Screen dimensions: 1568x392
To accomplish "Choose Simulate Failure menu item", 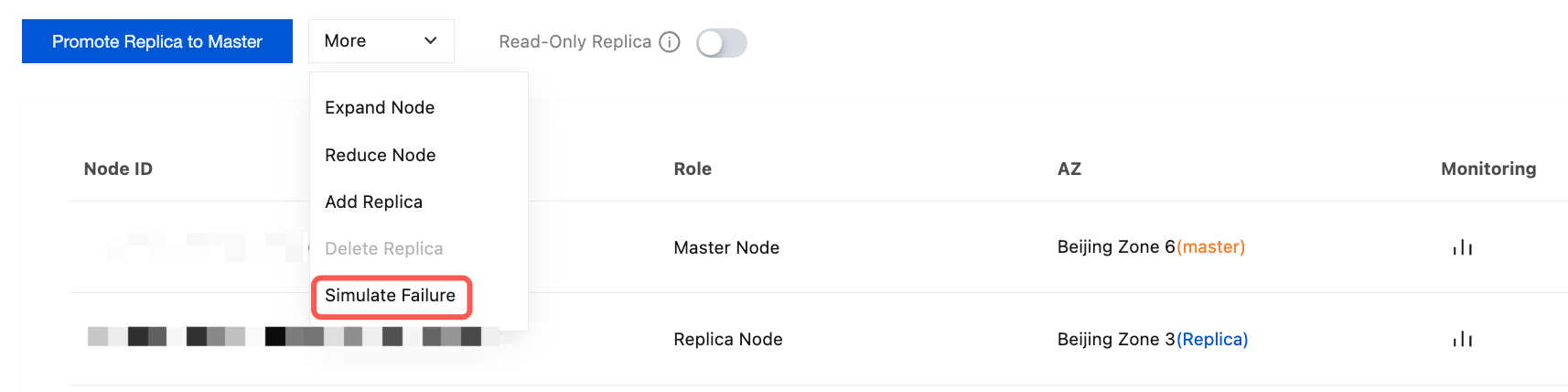I will tap(391, 296).
